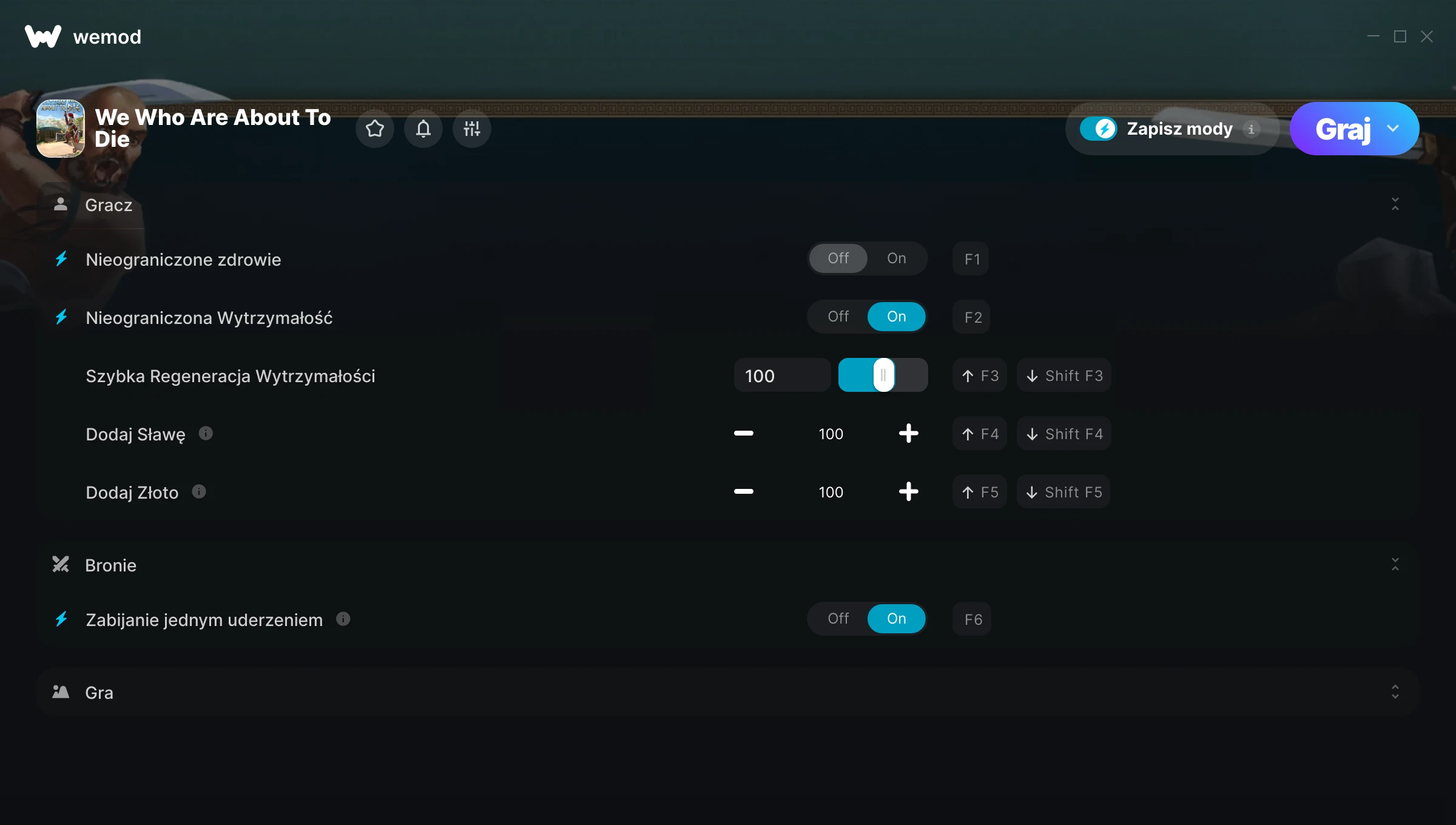Click the Dodaj Sławę value 100
1456x825 pixels.
pyautogui.click(x=831, y=434)
